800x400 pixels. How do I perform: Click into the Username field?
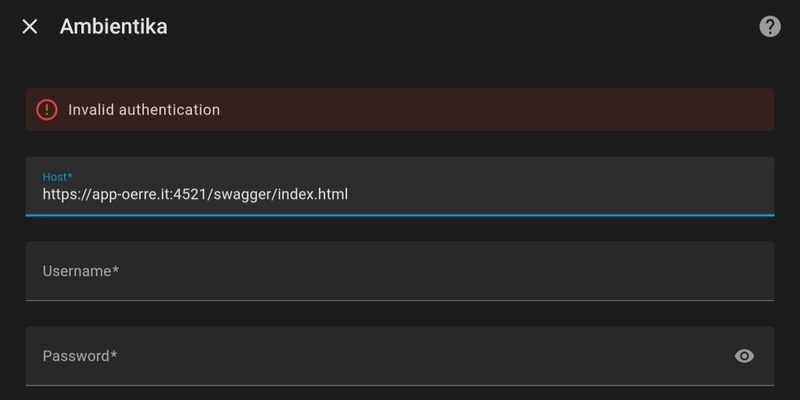point(400,271)
